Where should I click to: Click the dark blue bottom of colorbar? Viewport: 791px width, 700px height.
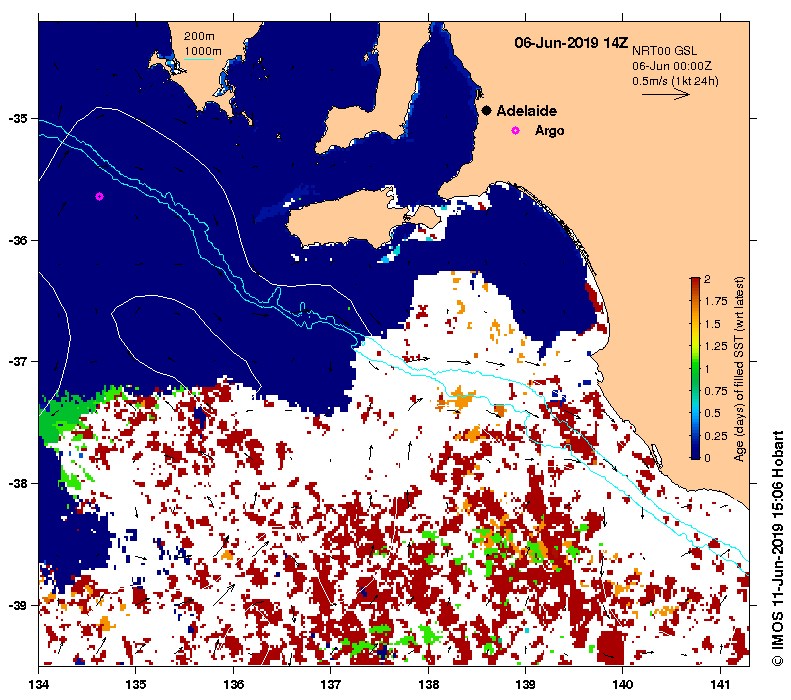[695, 452]
